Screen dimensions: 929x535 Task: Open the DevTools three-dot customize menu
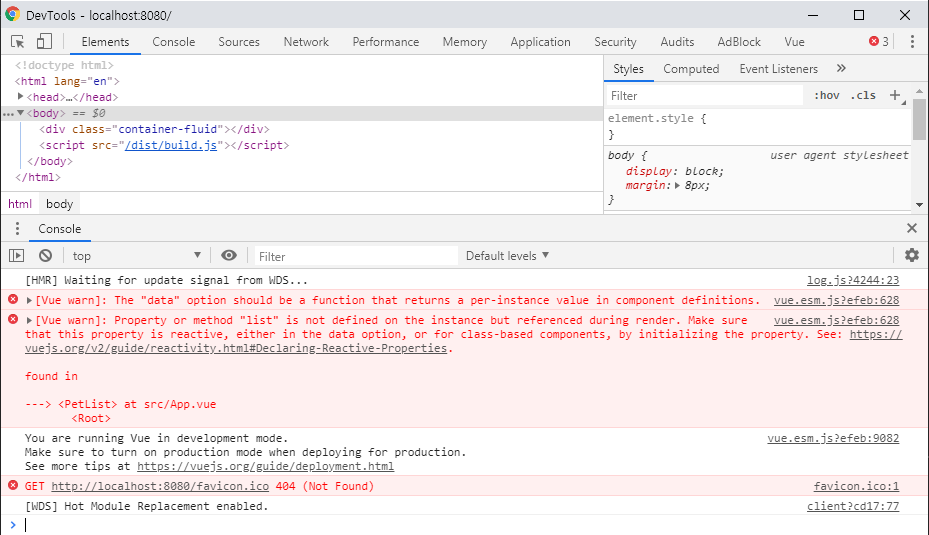tap(912, 41)
